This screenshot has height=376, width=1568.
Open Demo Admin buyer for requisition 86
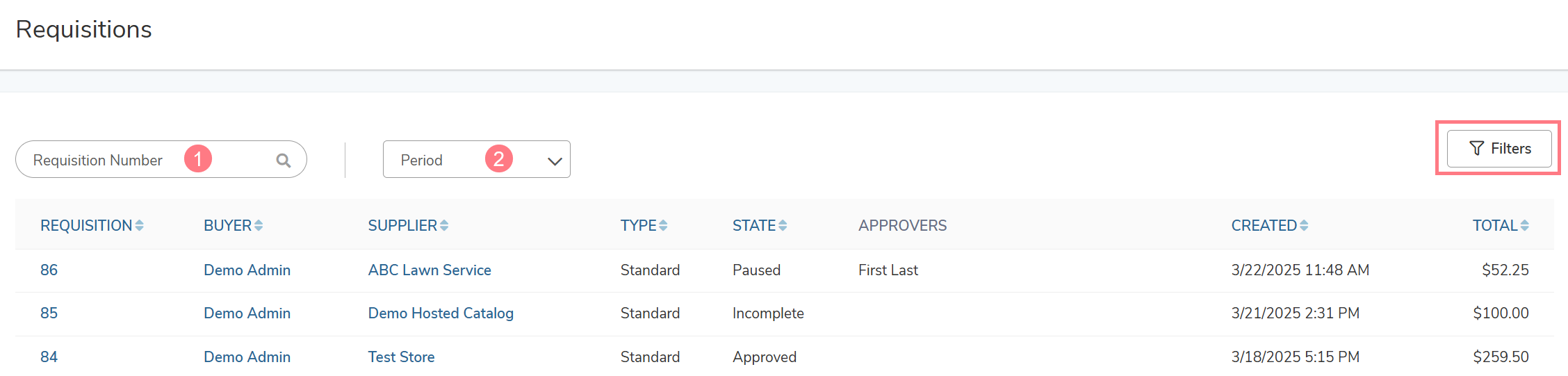[247, 270]
